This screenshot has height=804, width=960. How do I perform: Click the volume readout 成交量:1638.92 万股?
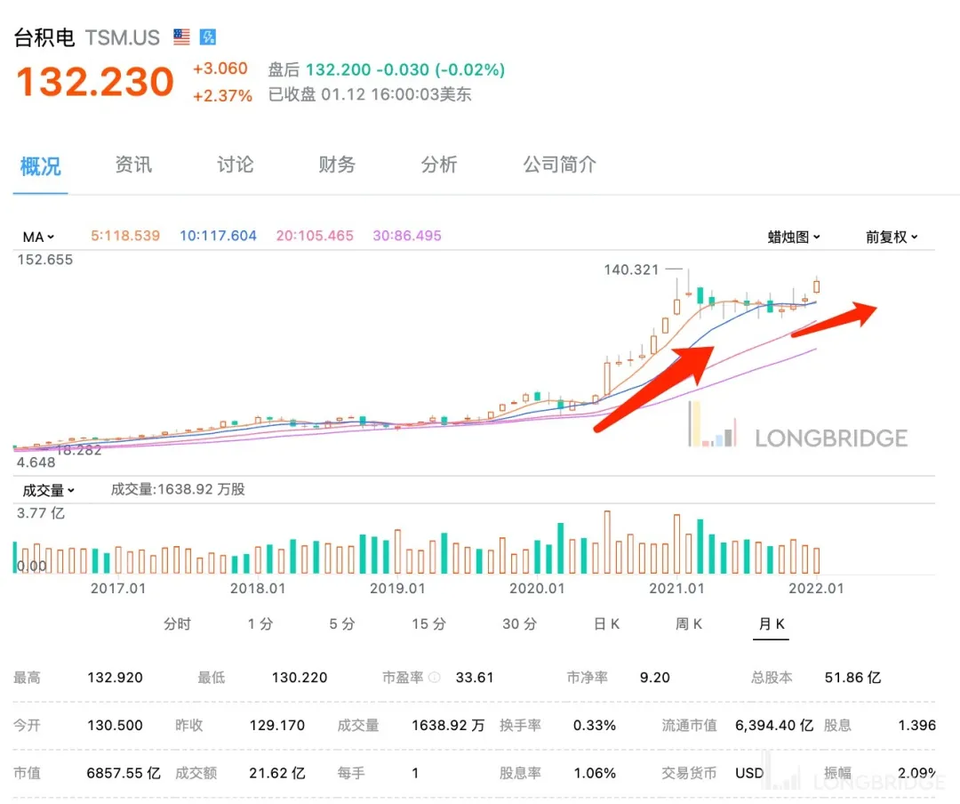pos(178,489)
